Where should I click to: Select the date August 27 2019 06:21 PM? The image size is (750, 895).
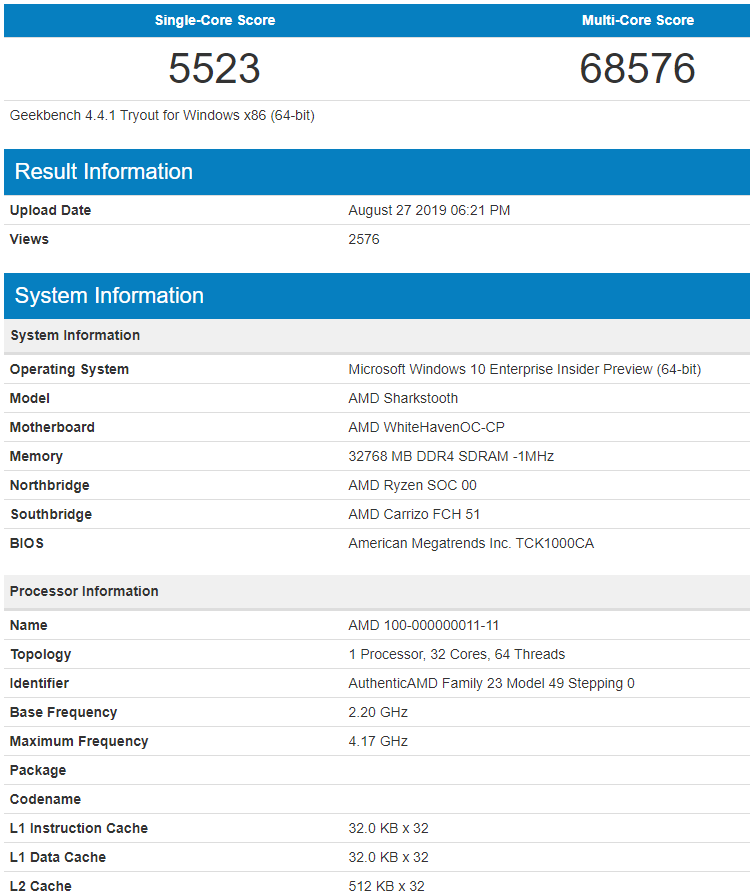pyautogui.click(x=429, y=210)
